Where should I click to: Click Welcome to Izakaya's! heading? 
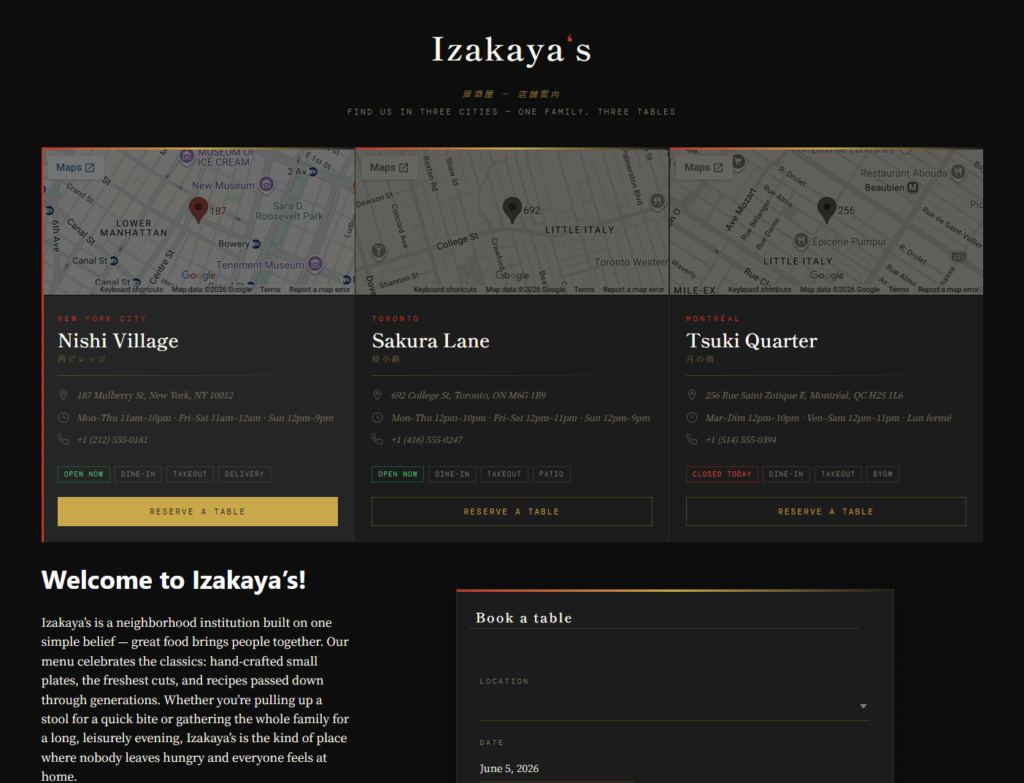(174, 580)
